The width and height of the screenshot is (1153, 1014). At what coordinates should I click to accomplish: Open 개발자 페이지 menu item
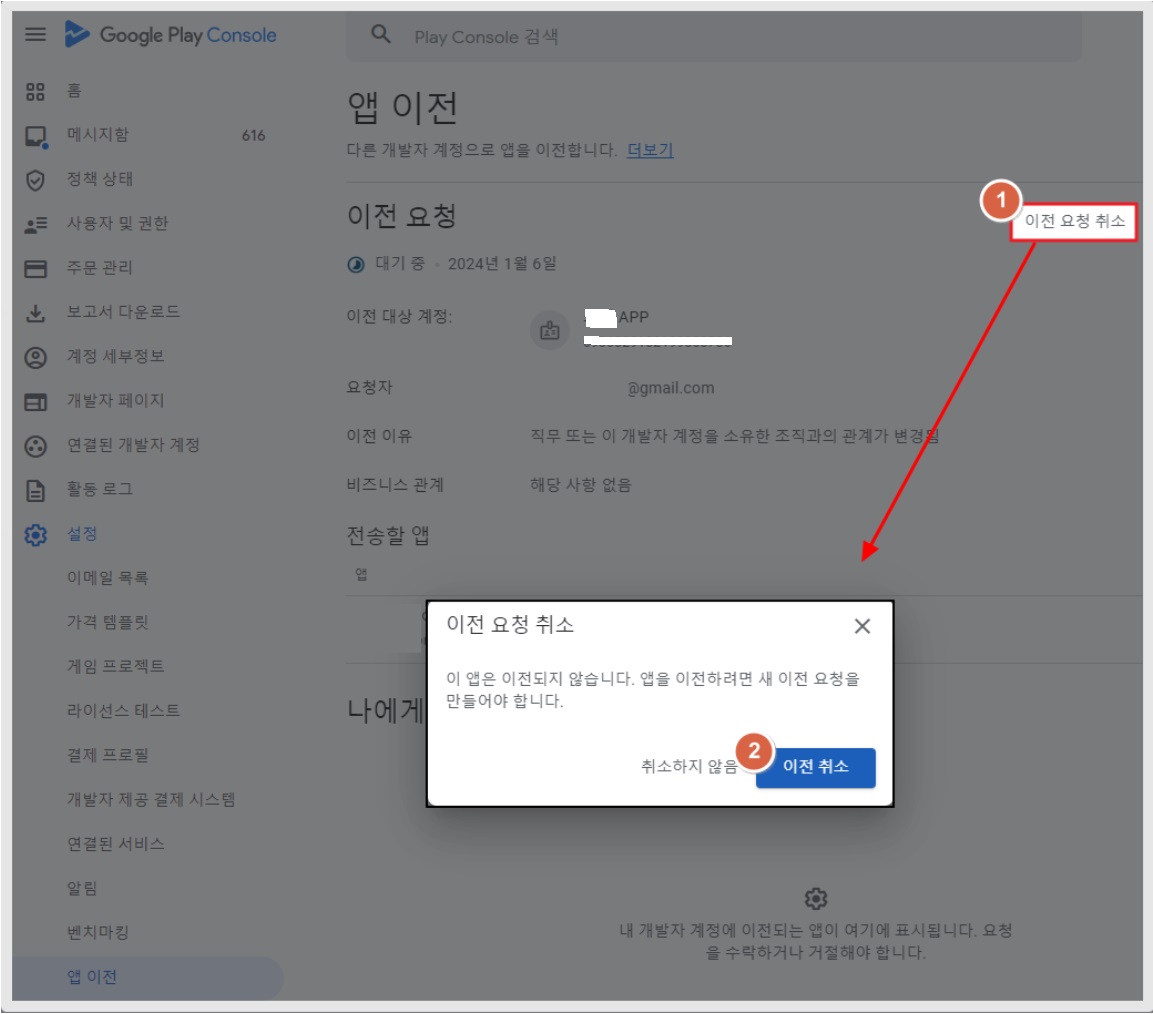[x=115, y=400]
